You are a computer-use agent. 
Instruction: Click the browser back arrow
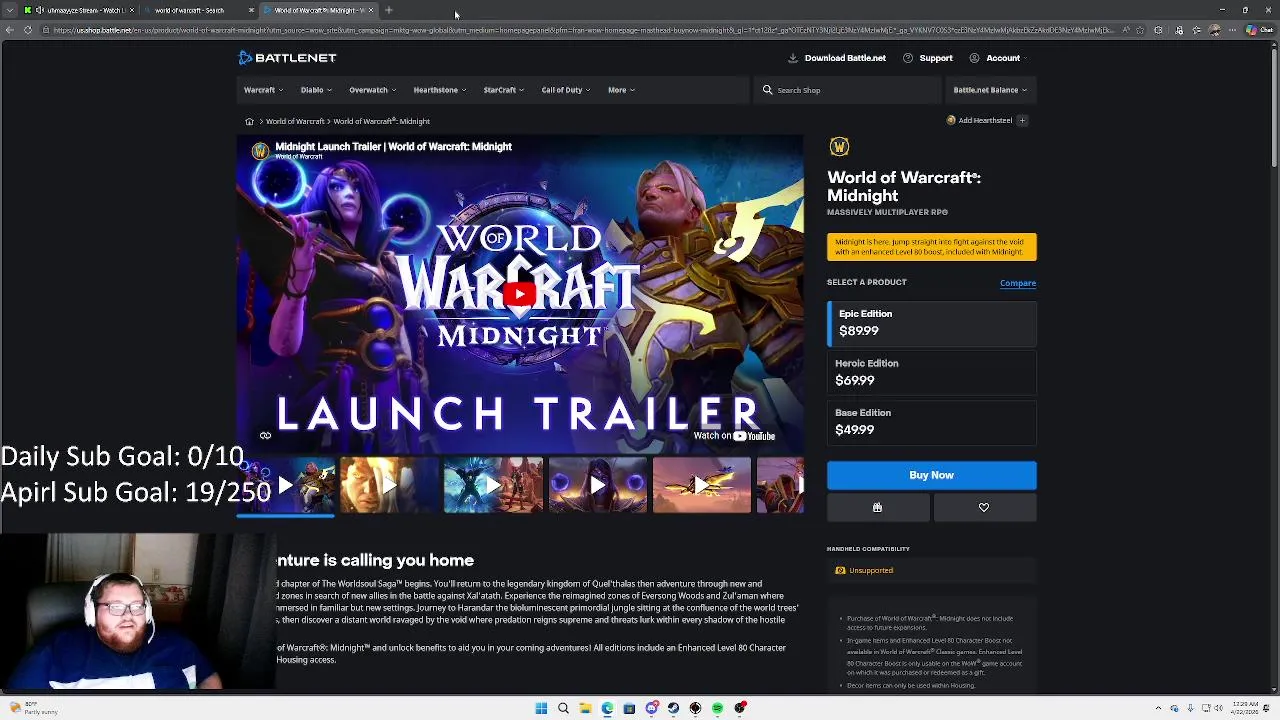coord(9,30)
